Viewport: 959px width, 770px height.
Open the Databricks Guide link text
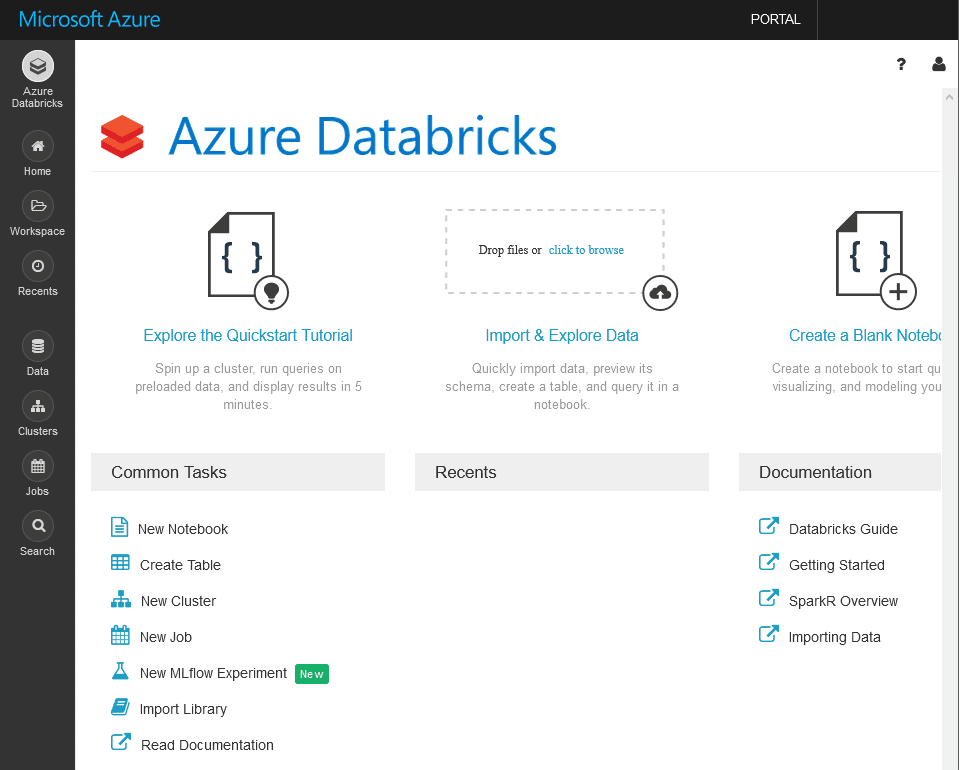point(843,529)
